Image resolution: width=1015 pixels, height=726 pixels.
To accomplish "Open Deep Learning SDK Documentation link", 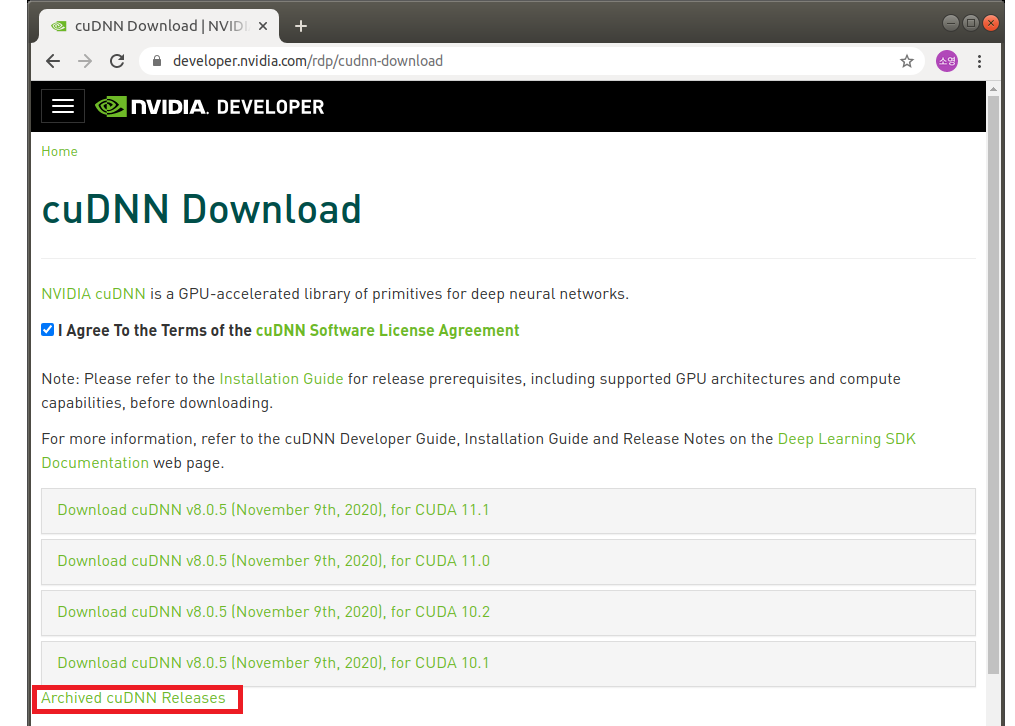I will [847, 439].
